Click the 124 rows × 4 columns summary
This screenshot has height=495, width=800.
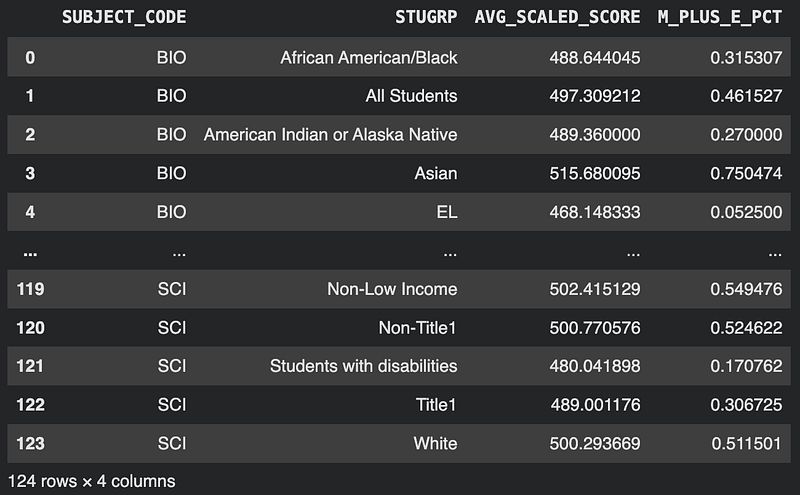click(x=91, y=481)
